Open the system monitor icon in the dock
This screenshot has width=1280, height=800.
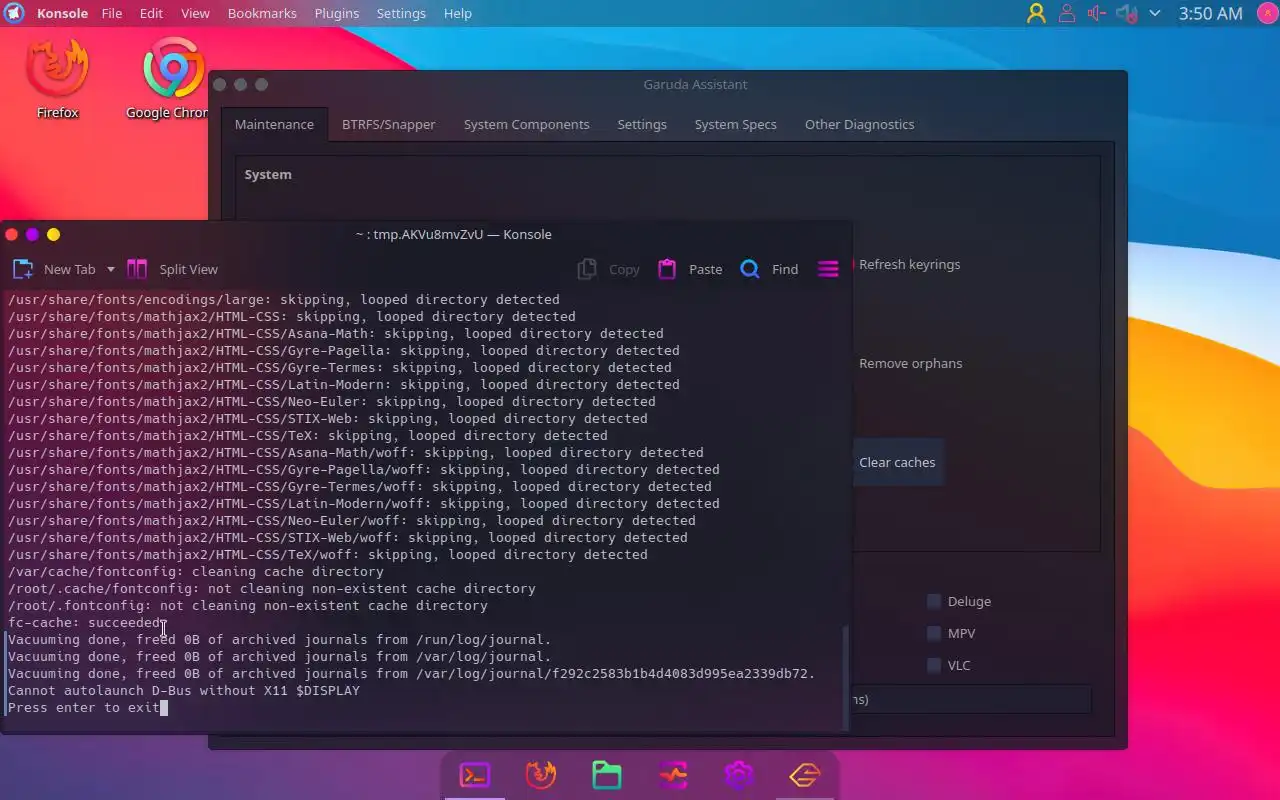(673, 775)
